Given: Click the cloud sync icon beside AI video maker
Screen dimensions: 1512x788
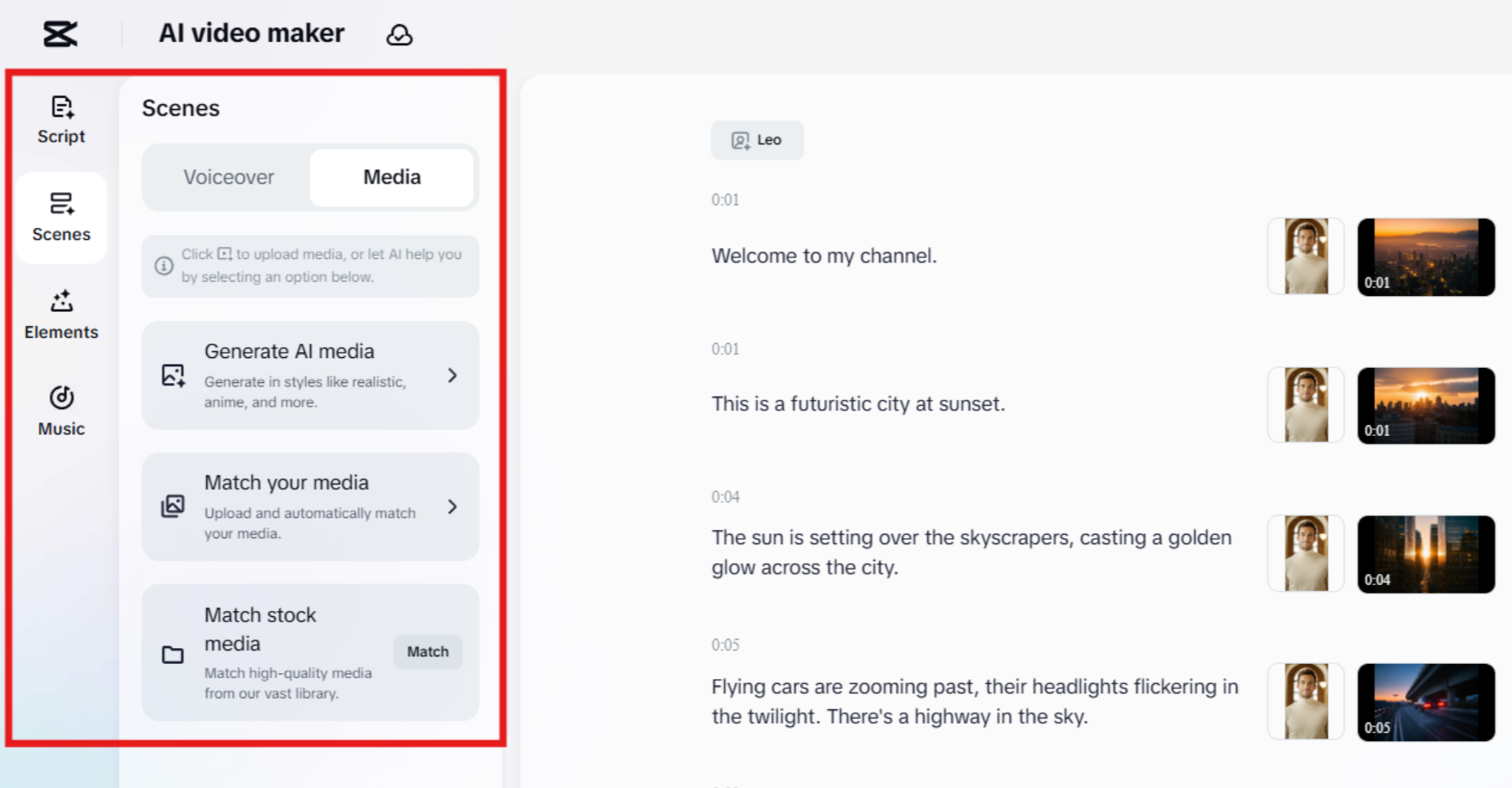Looking at the screenshot, I should [400, 34].
